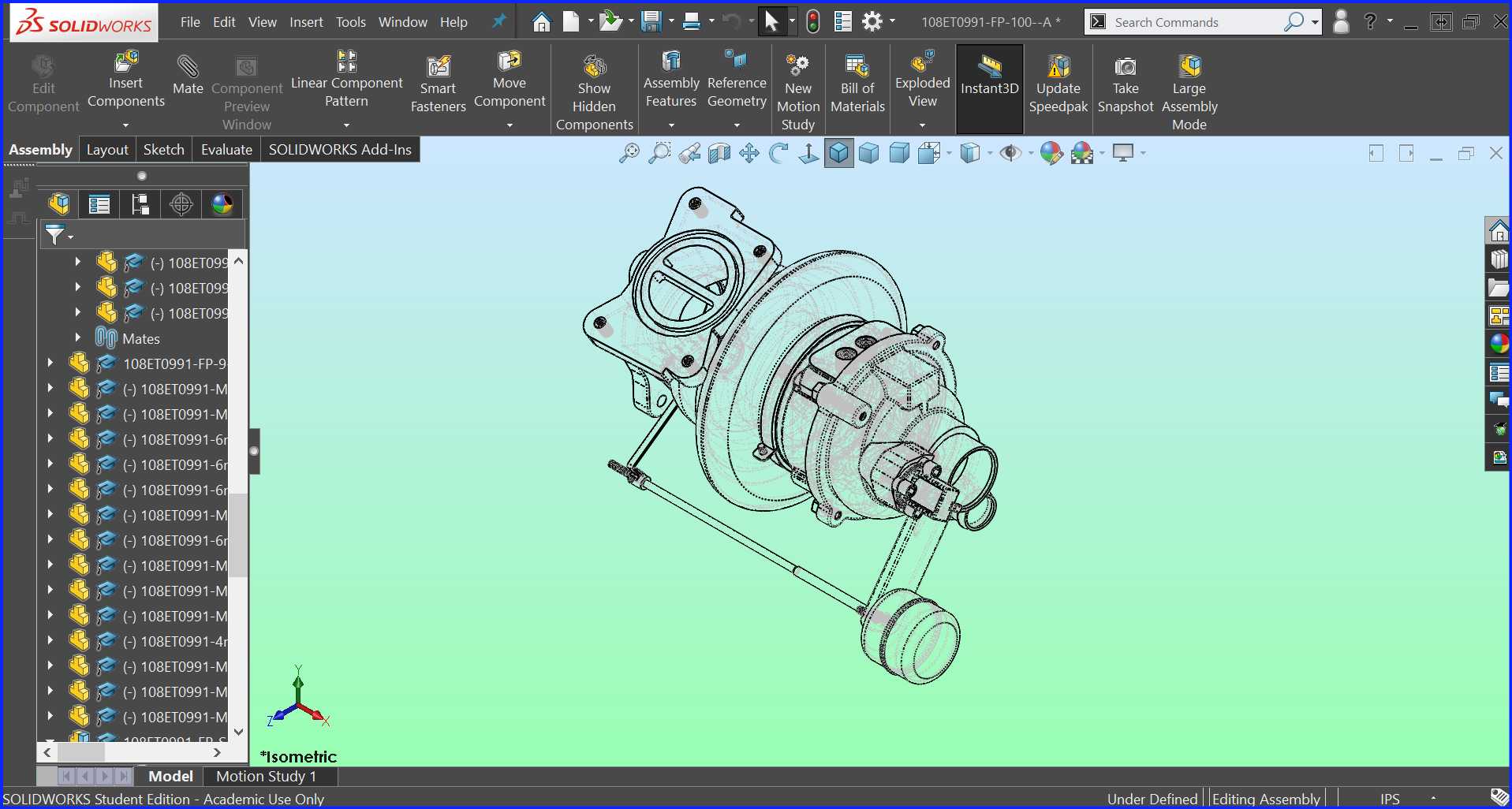The height and width of the screenshot is (809, 1512).
Task: Click the tree filter funnel icon
Action: click(x=54, y=234)
